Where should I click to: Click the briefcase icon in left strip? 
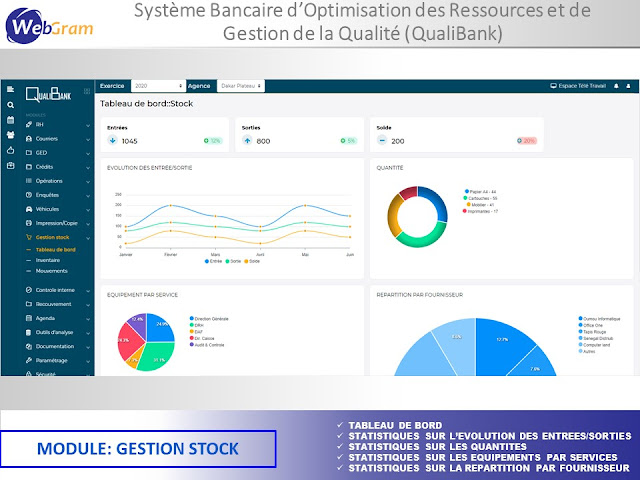coord(11,166)
